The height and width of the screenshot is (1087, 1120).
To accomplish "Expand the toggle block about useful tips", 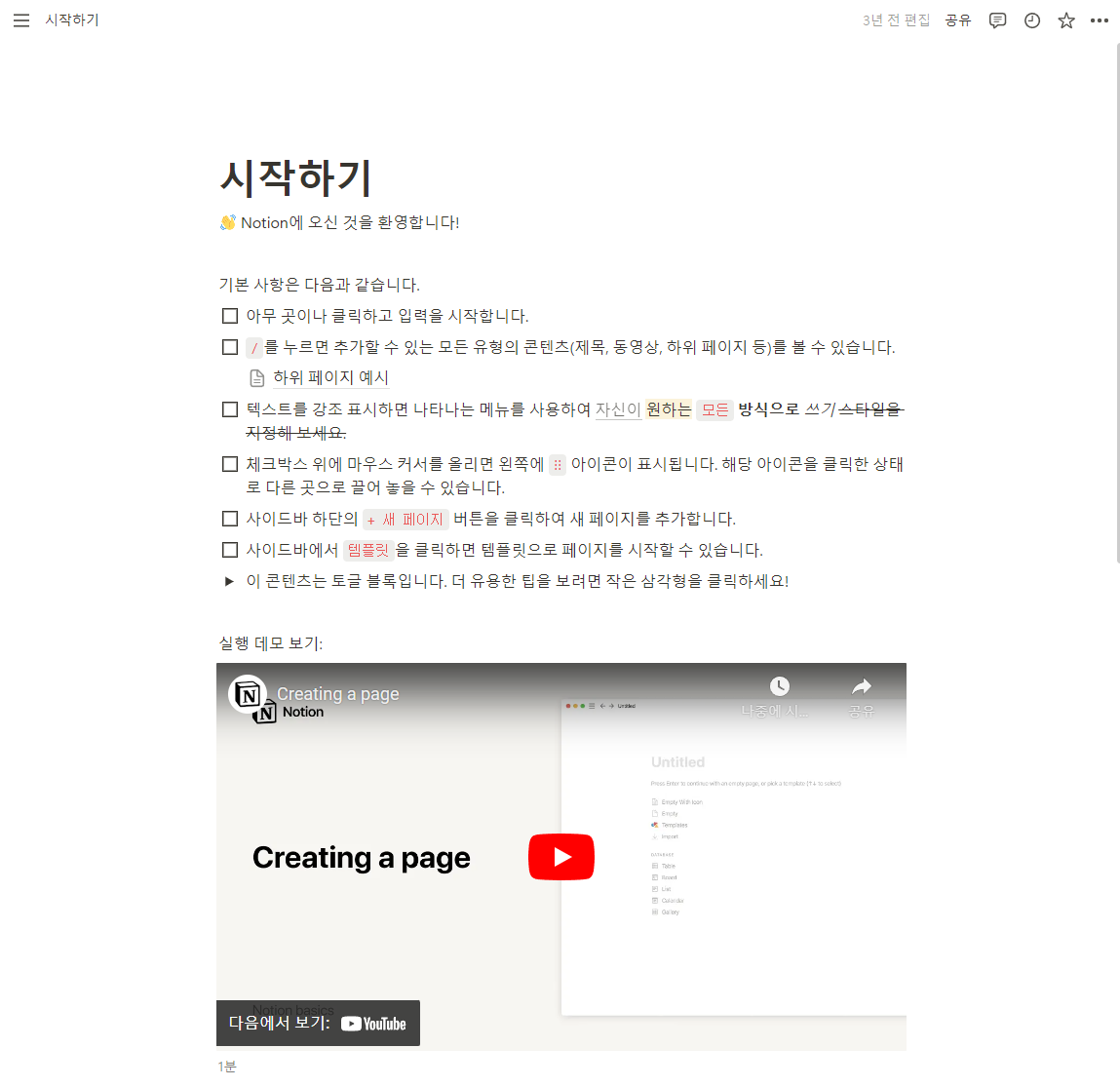I will coord(229,580).
